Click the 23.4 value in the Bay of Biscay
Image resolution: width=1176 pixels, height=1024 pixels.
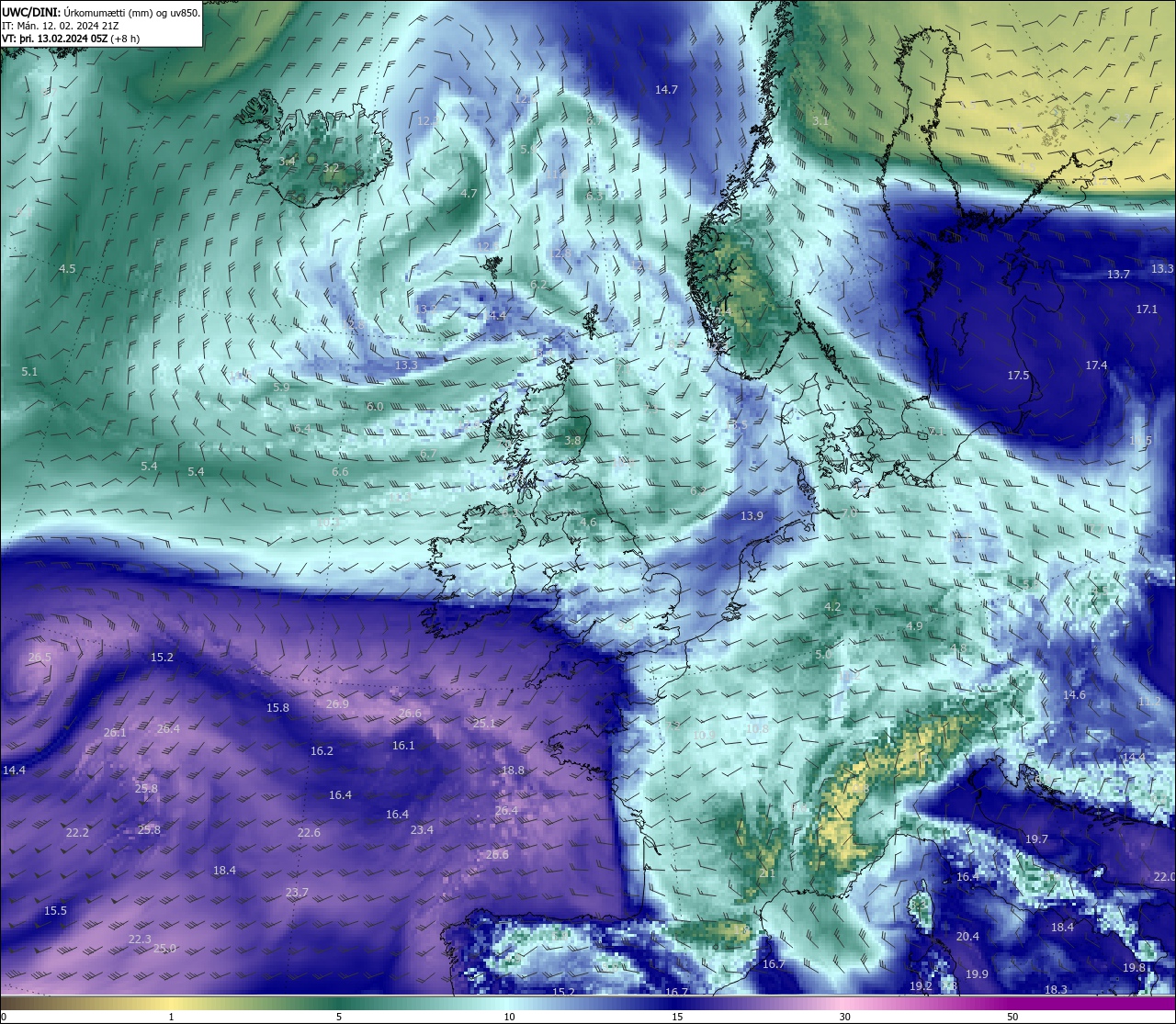tap(422, 830)
